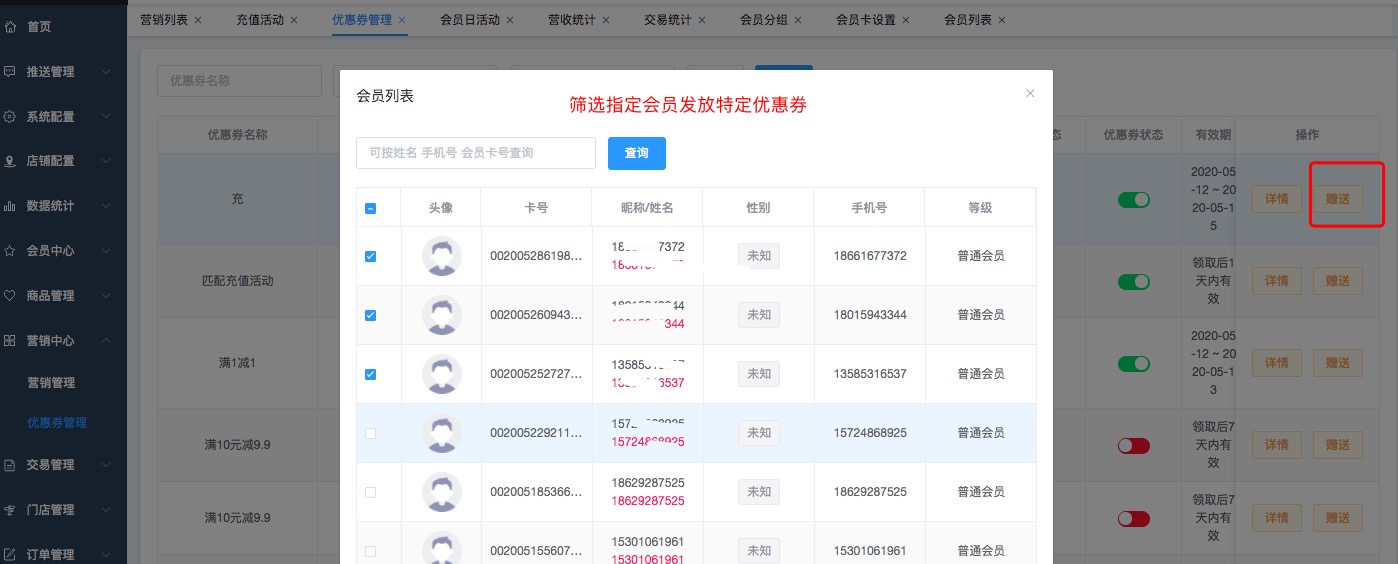Click the 手机号 column header

click(869, 208)
